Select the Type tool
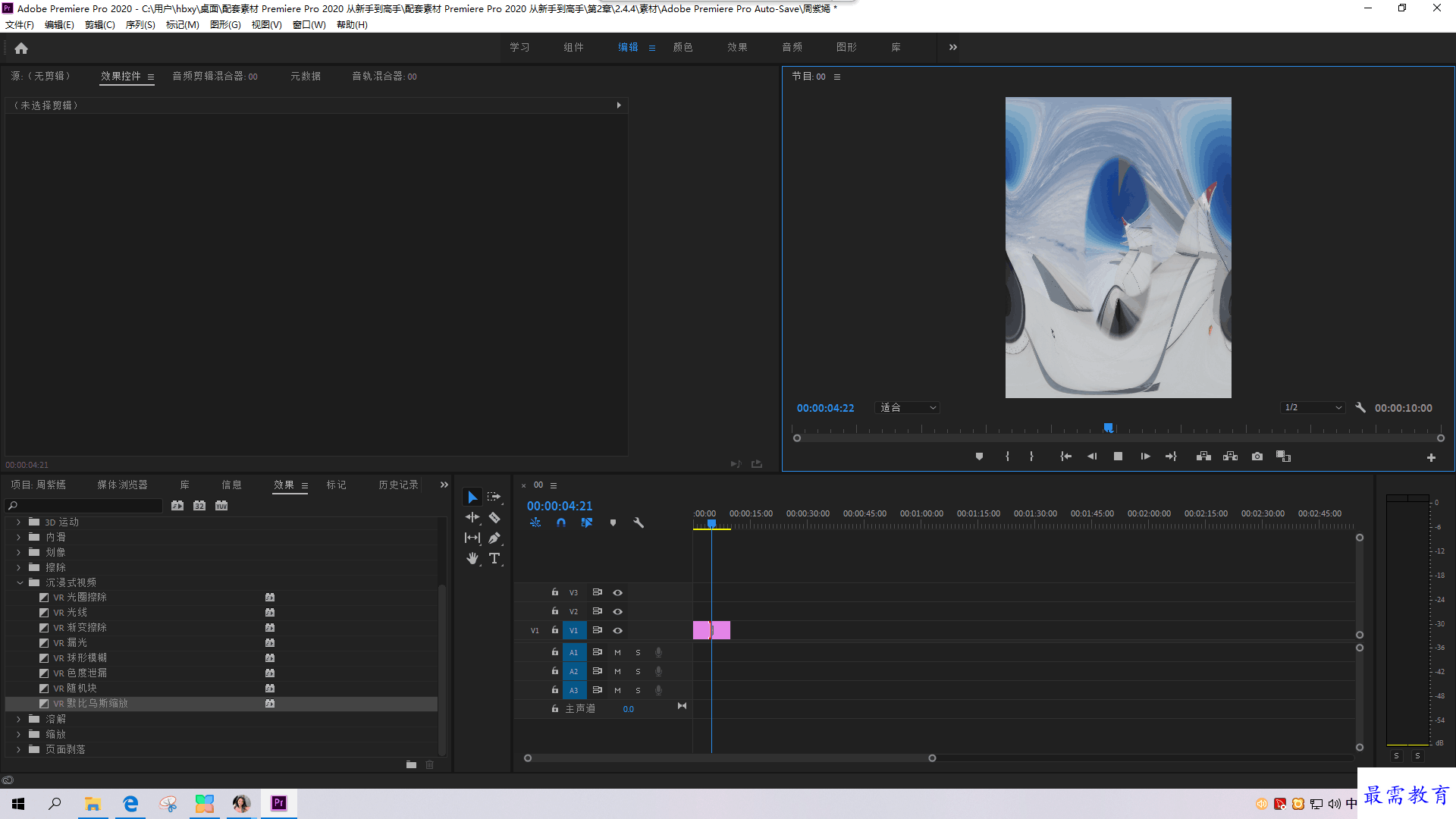The height and width of the screenshot is (819, 1456). tap(494, 558)
